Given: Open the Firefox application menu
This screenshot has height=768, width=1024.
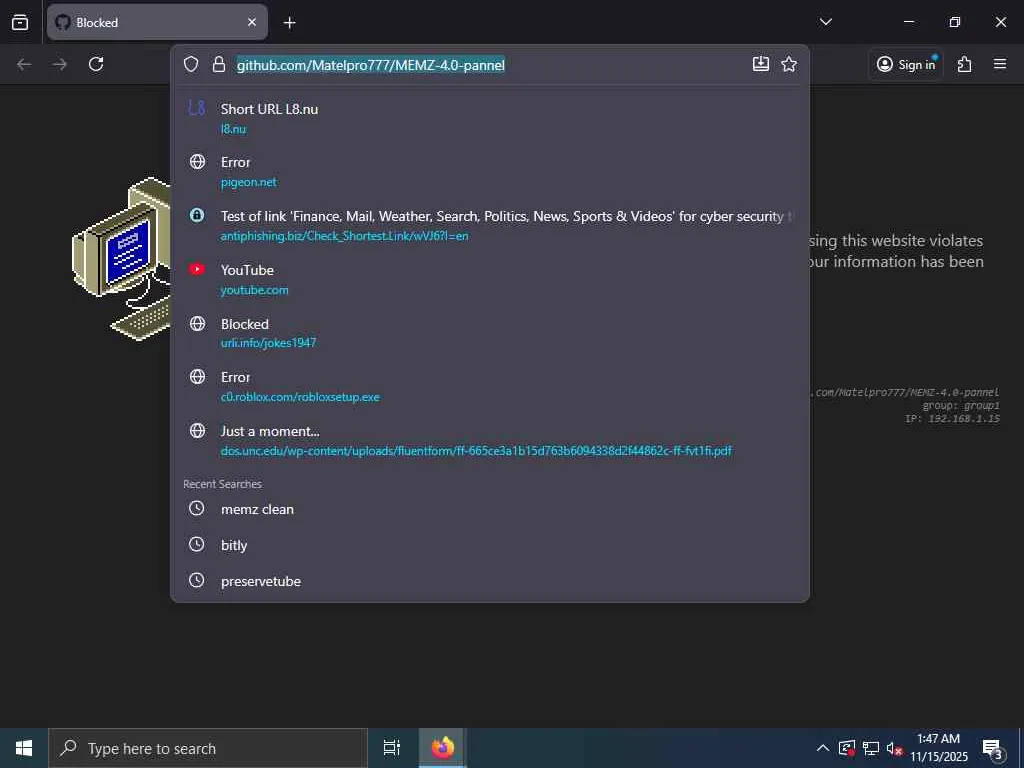Looking at the screenshot, I should 1000,64.
